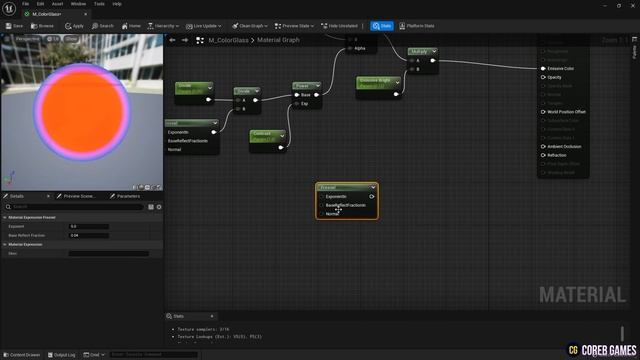Click the Contrast node's output pin
This screenshot has height=360, width=640.
[x=280, y=147]
